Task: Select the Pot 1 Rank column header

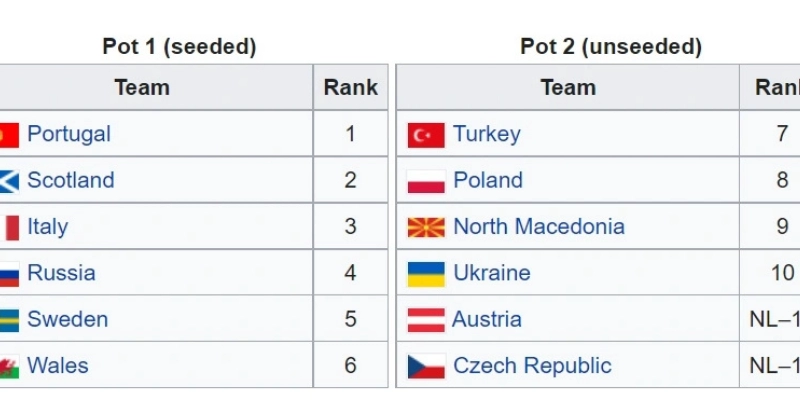Action: (x=351, y=87)
